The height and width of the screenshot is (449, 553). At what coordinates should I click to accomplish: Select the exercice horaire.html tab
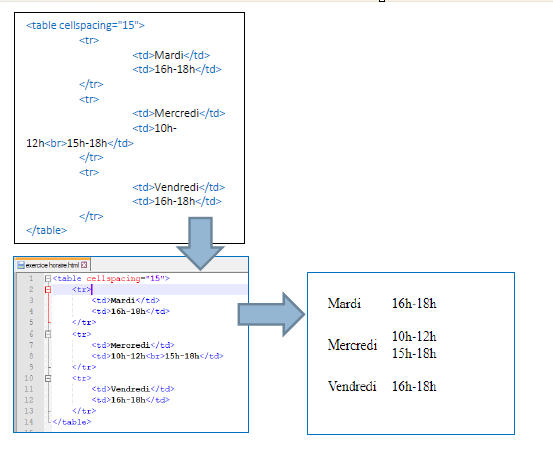pos(53,265)
